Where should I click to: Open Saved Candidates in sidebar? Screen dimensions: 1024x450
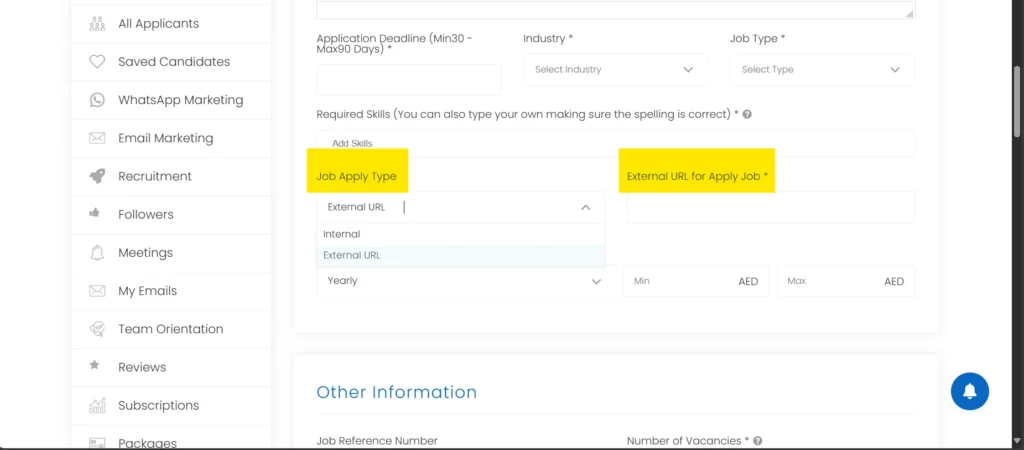click(171, 62)
